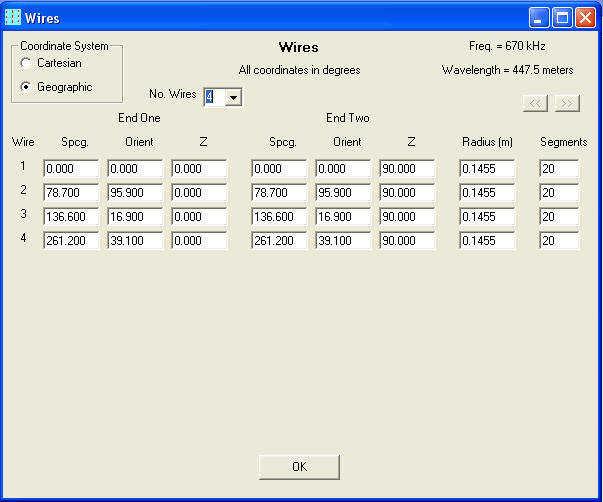Edit wire 4 End One Orient 39.100 field

point(135,240)
